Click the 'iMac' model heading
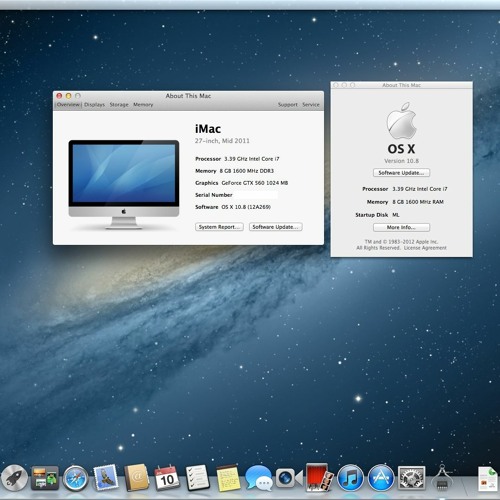 pos(208,129)
